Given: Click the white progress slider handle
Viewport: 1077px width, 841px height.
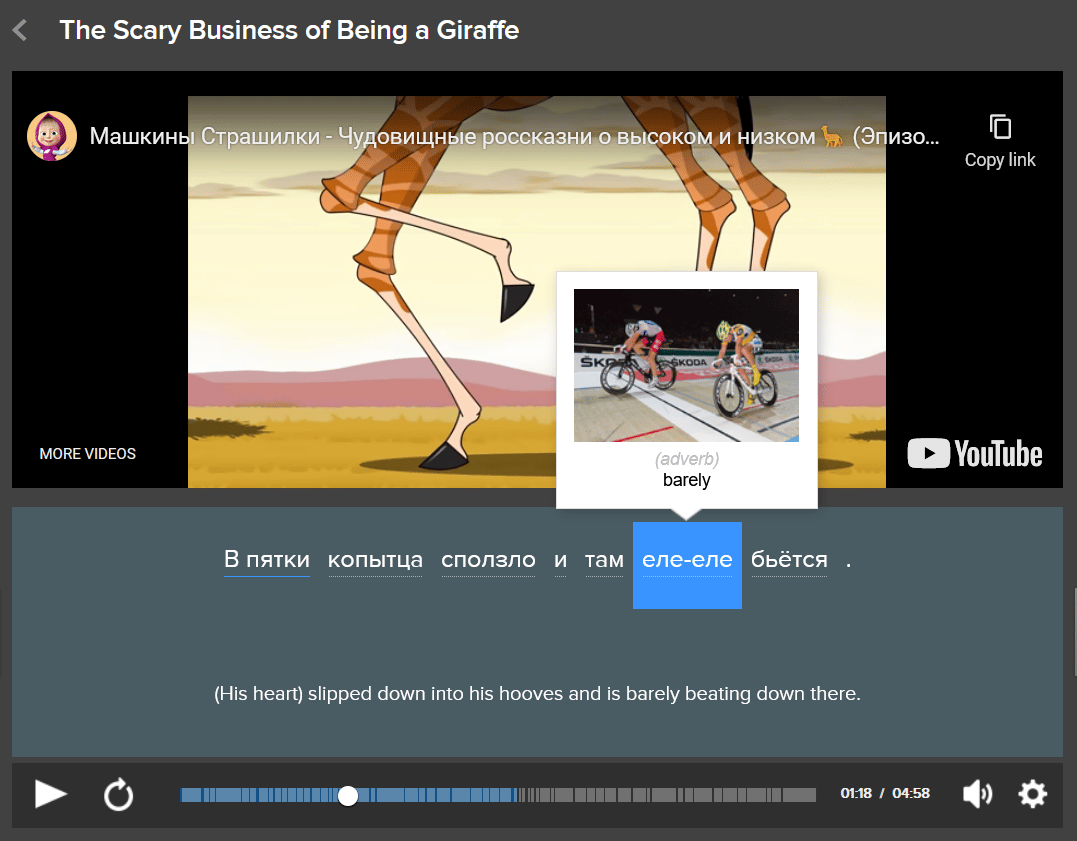Looking at the screenshot, I should [x=348, y=795].
